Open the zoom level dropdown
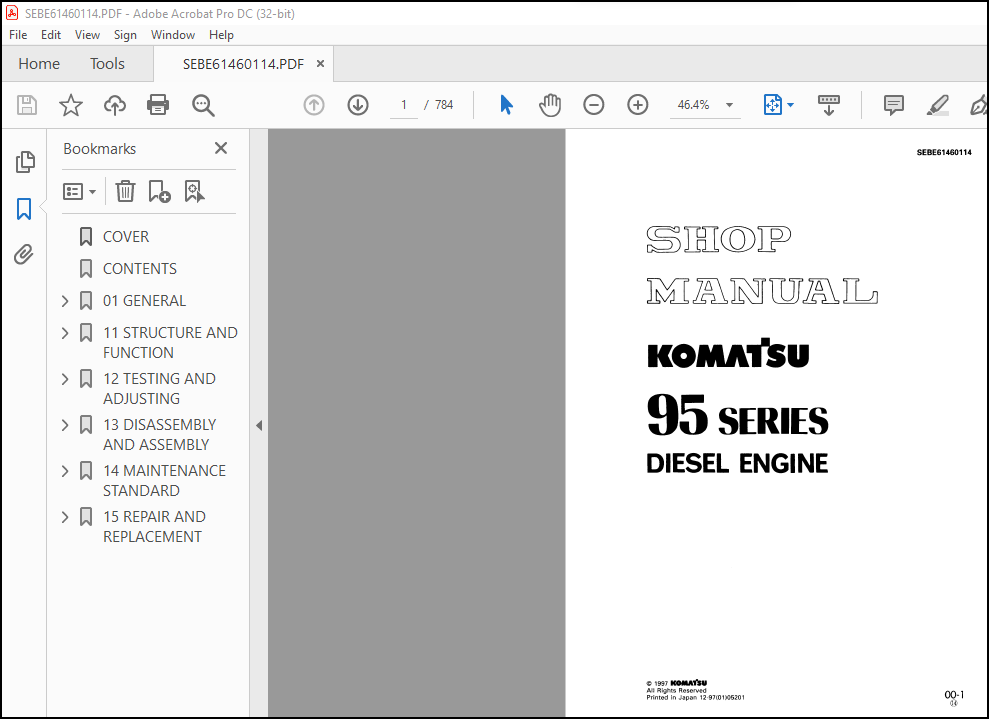The image size is (989, 719). coord(730,105)
